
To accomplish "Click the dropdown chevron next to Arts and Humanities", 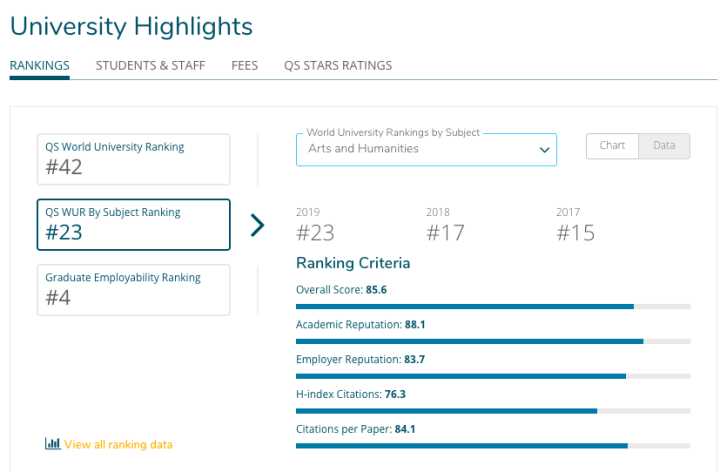I will click(x=545, y=150).
